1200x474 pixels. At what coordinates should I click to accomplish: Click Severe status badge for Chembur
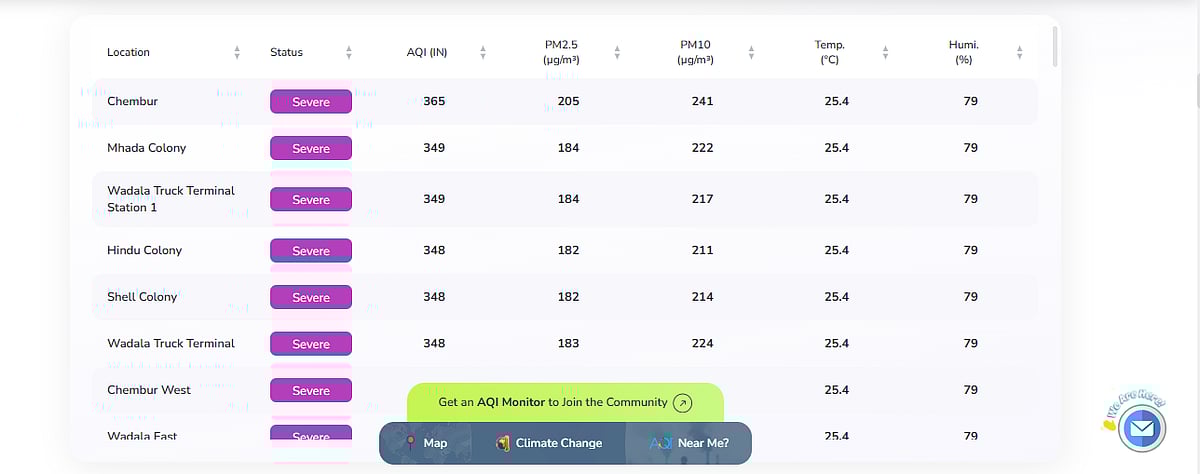pos(311,102)
